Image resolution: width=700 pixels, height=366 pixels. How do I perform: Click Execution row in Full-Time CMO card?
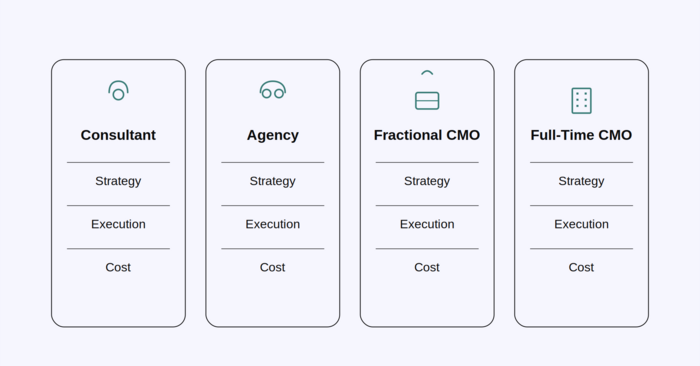(x=582, y=224)
